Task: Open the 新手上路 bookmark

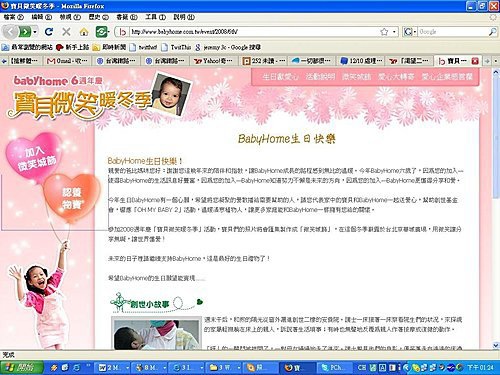Action: (x=73, y=47)
